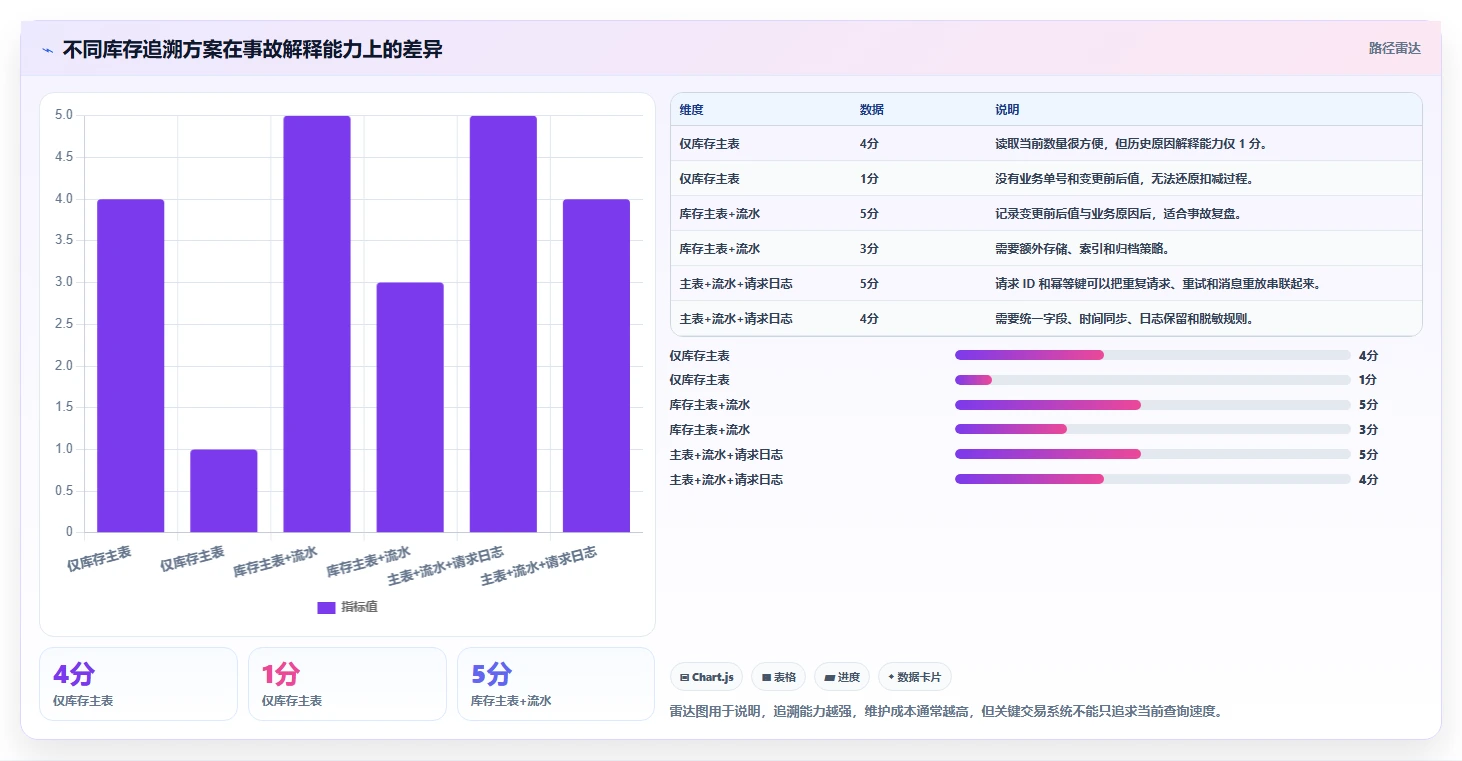
Task: Click the 库存主表+流水 chart bar reaching 3.0
Action: click(x=410, y=407)
